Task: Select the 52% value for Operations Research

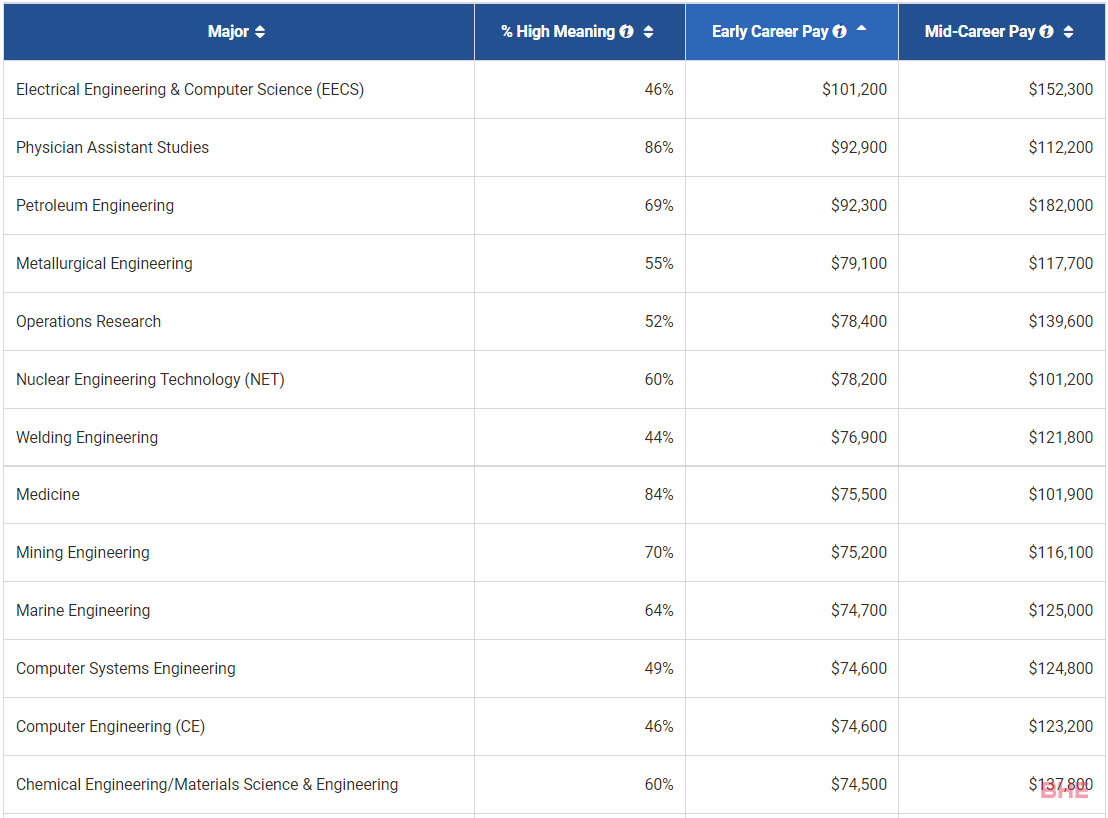Action: tap(659, 321)
